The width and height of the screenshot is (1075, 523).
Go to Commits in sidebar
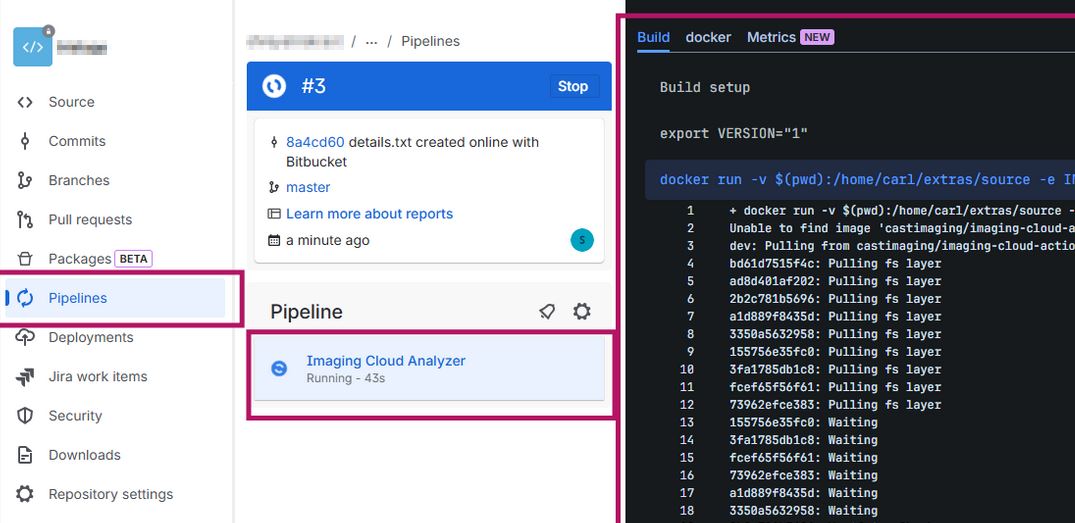pos(76,141)
